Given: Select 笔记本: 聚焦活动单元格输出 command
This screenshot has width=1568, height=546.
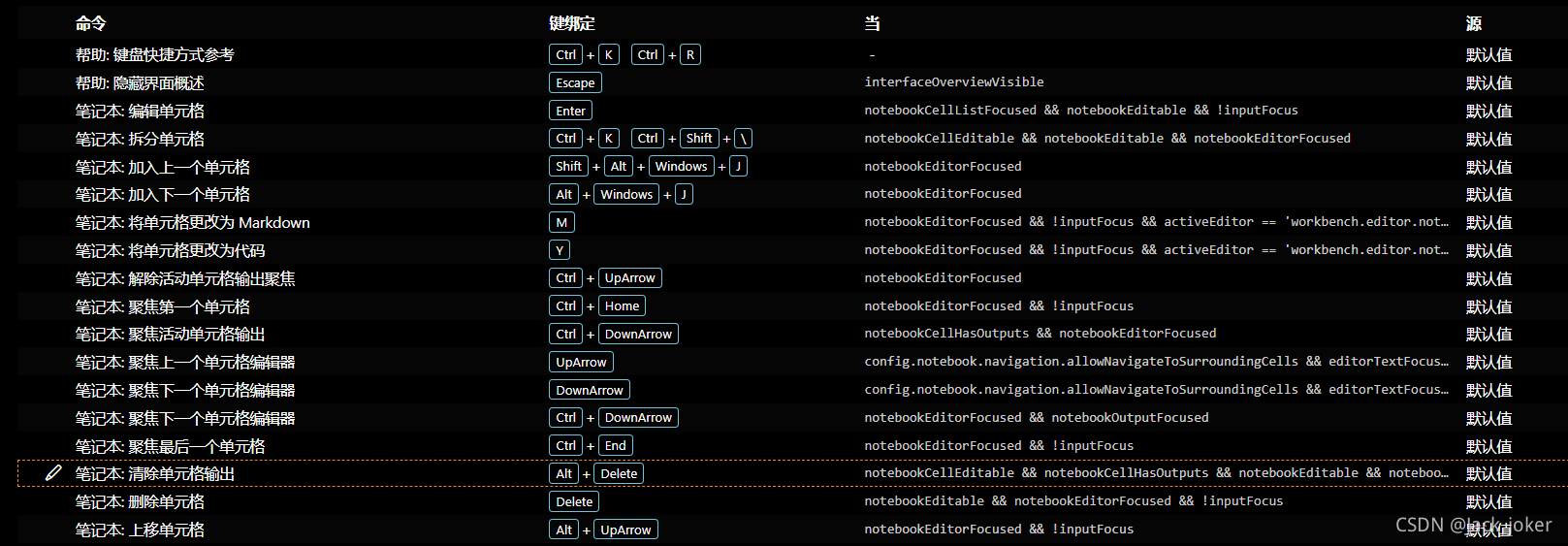Looking at the screenshot, I should [171, 335].
